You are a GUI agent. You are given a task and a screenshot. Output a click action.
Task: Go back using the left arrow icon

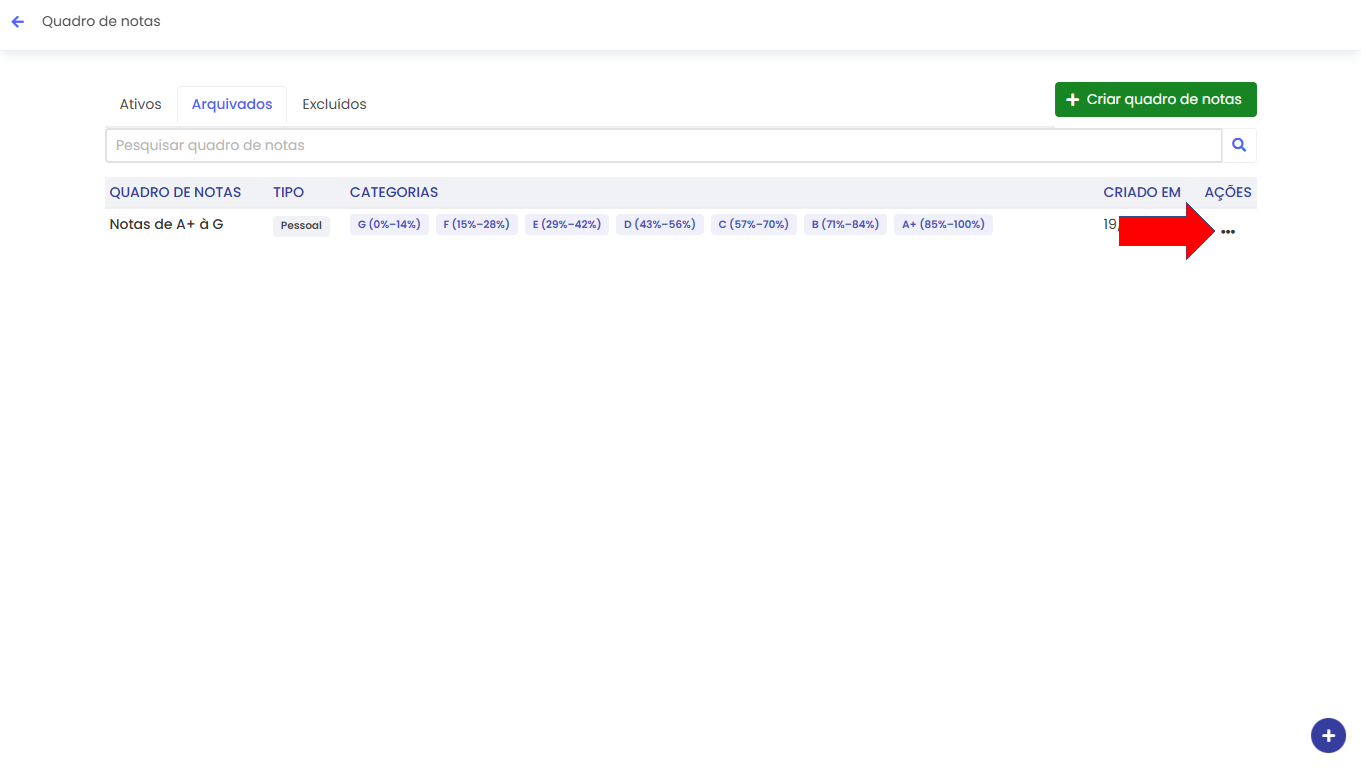[x=17, y=21]
